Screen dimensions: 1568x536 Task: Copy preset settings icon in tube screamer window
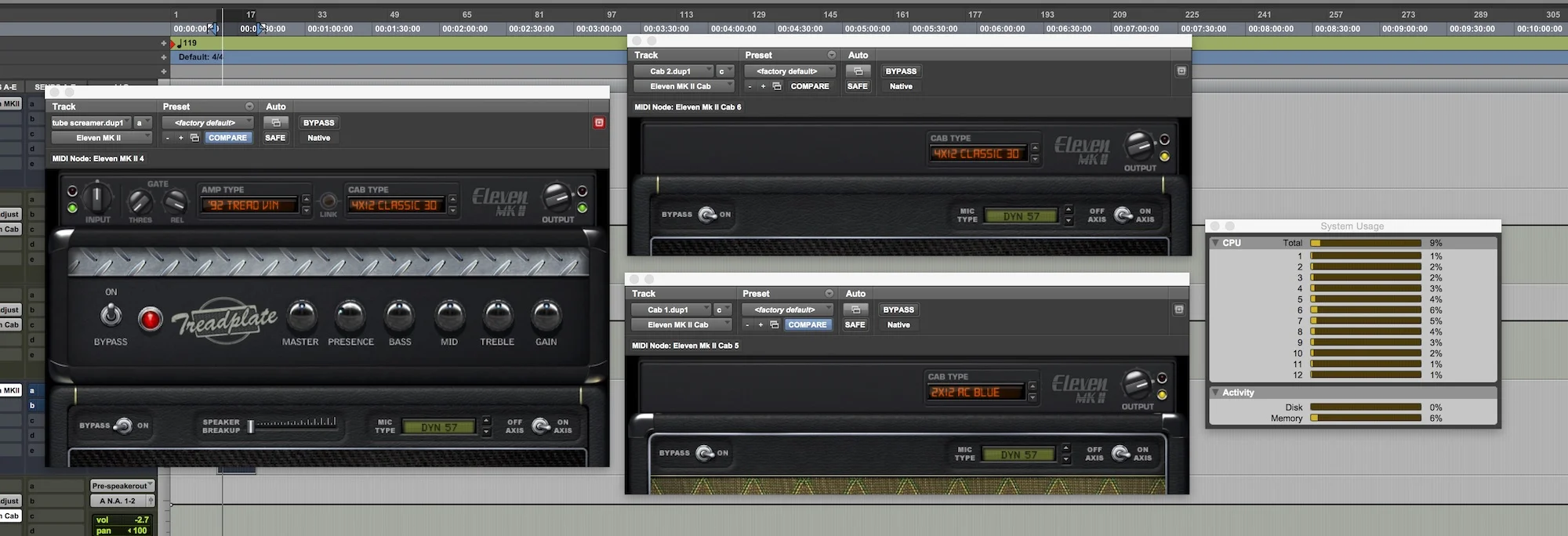pos(194,138)
